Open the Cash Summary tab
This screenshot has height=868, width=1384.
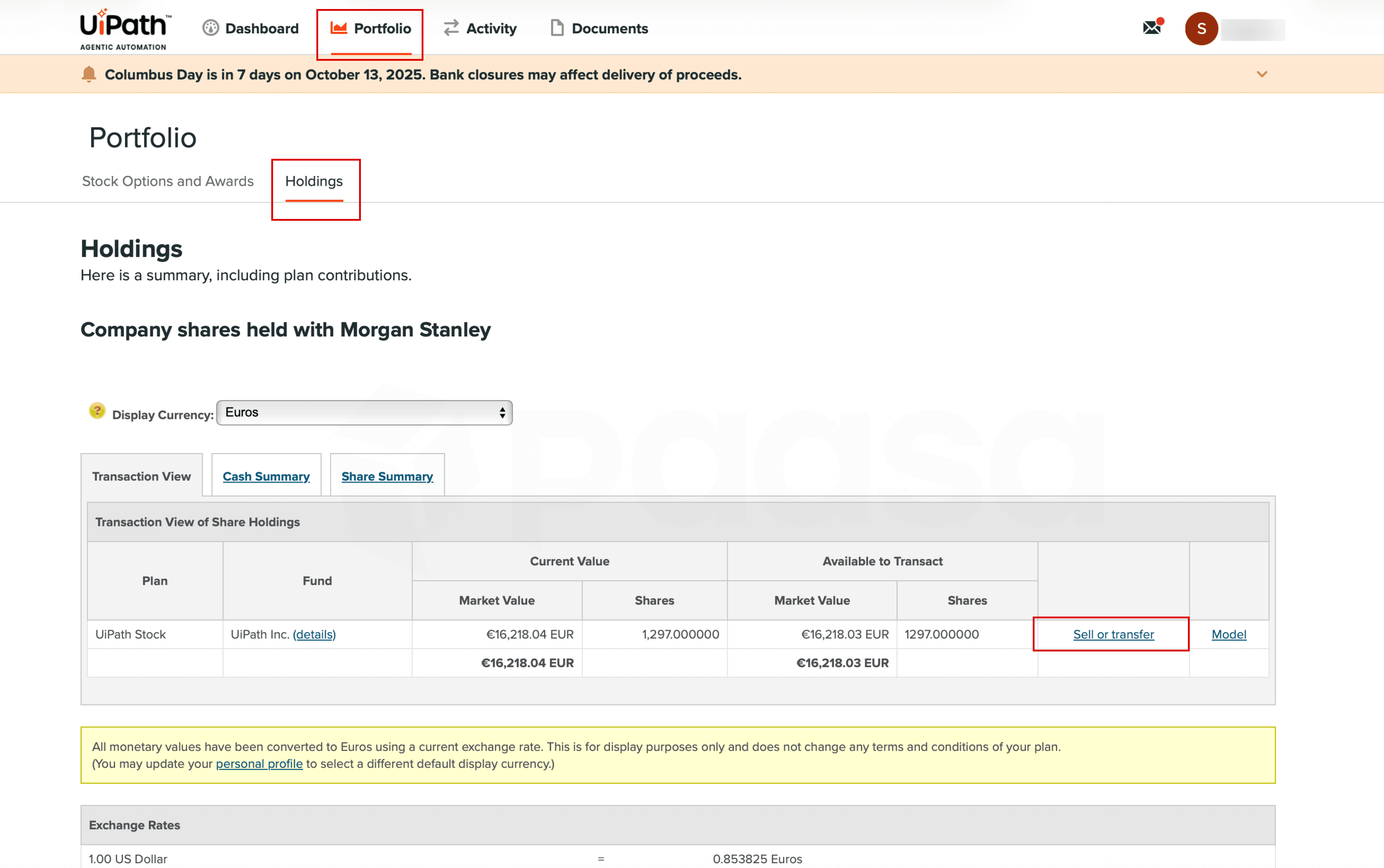point(266,476)
